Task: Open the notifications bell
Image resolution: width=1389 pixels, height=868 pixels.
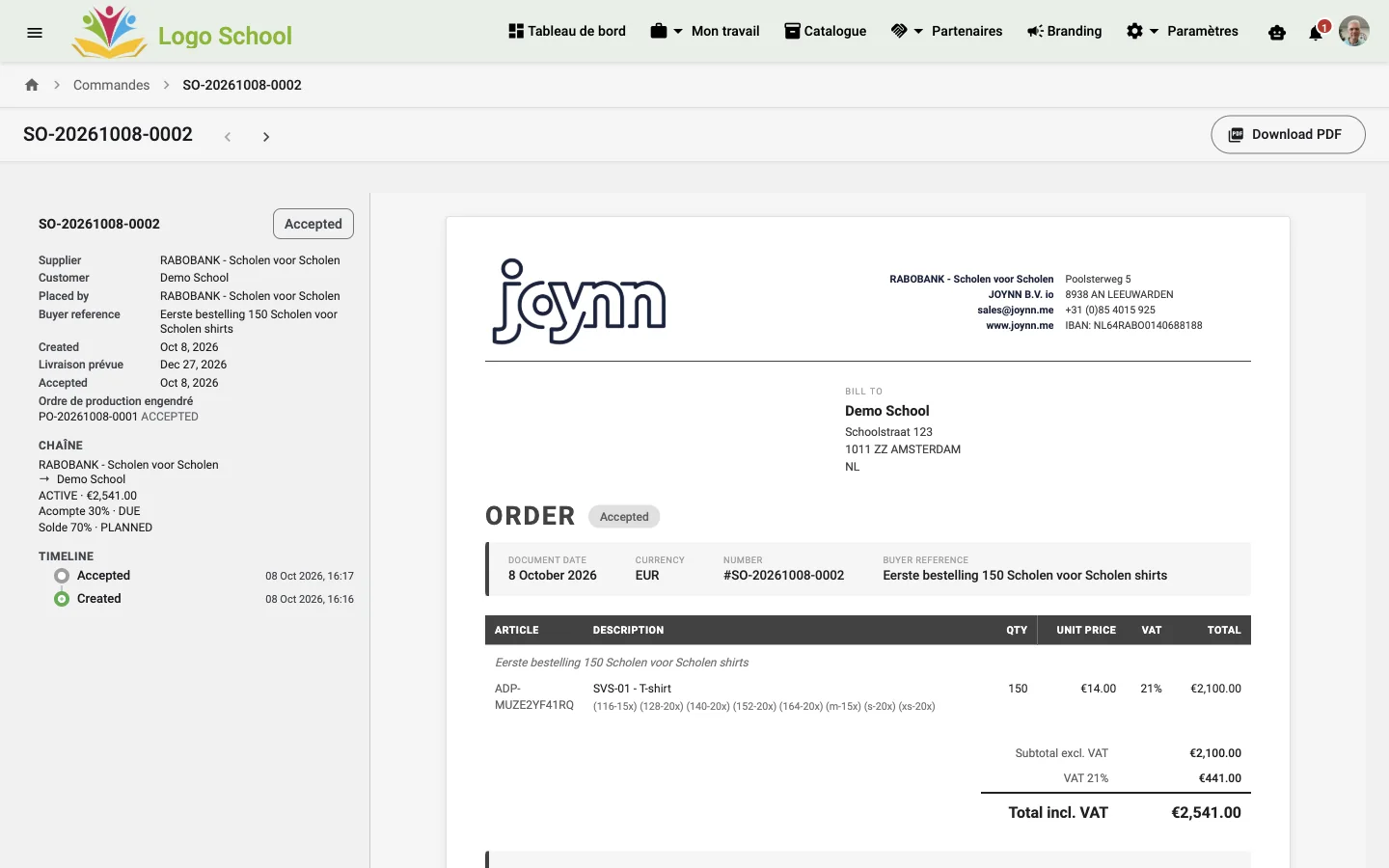Action: [x=1316, y=33]
